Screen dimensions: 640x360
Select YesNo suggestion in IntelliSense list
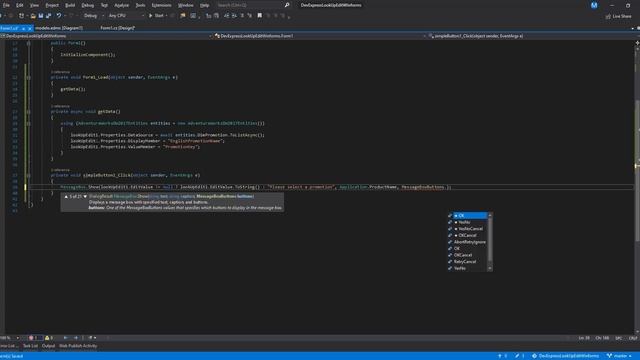point(468,222)
